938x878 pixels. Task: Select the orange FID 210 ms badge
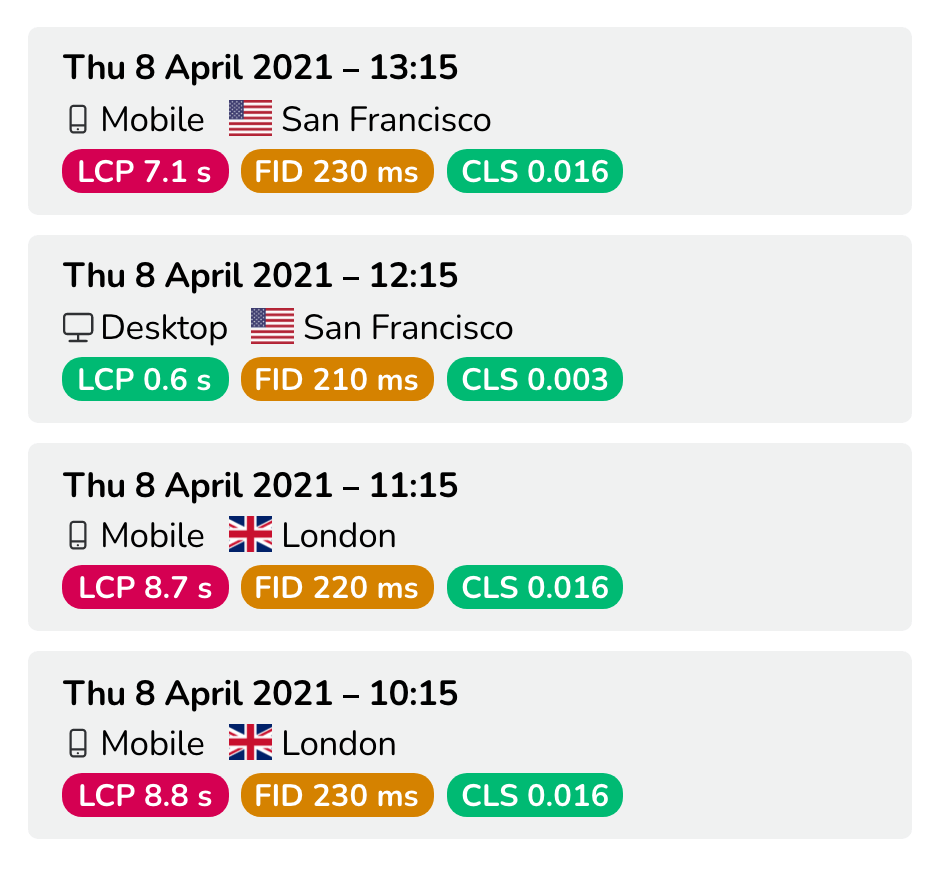pyautogui.click(x=337, y=379)
